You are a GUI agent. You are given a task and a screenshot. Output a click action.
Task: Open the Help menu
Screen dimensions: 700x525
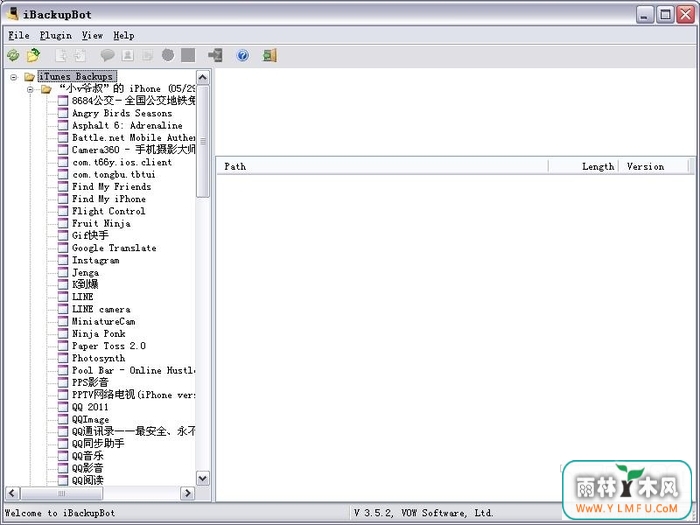point(124,35)
